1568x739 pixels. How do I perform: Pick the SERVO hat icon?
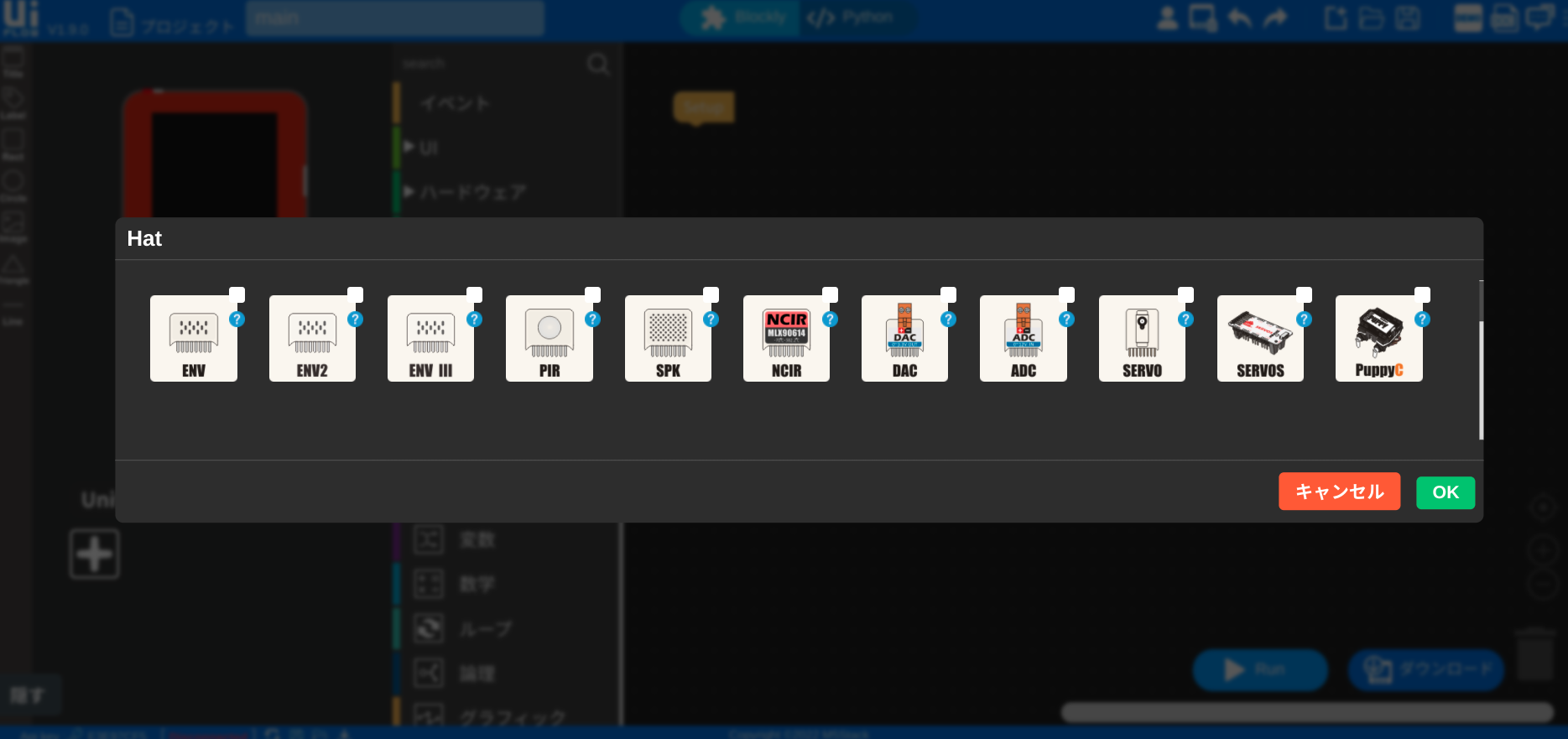coord(1142,339)
